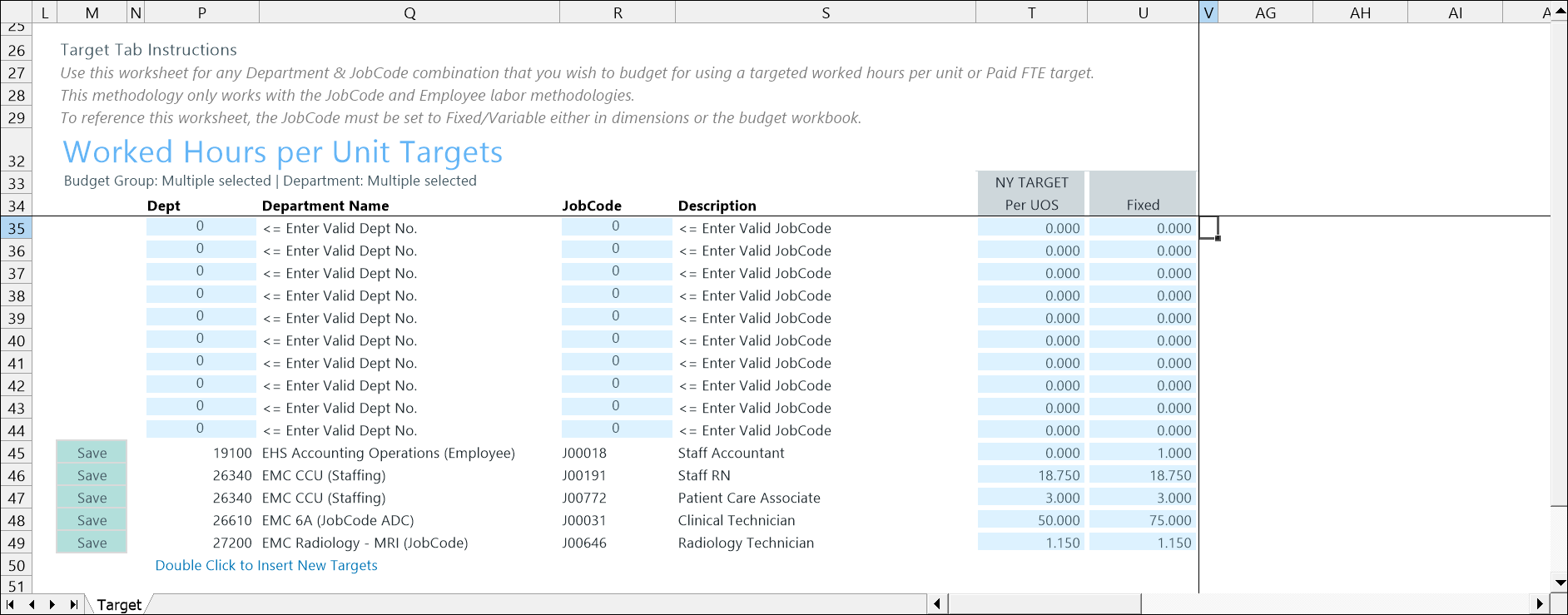
Task: Click the horizontal scrollbar thumb
Action: coord(1044,604)
